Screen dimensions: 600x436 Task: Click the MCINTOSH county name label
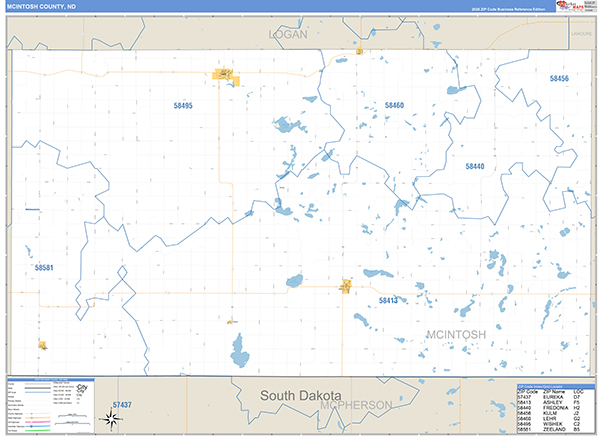click(x=455, y=333)
